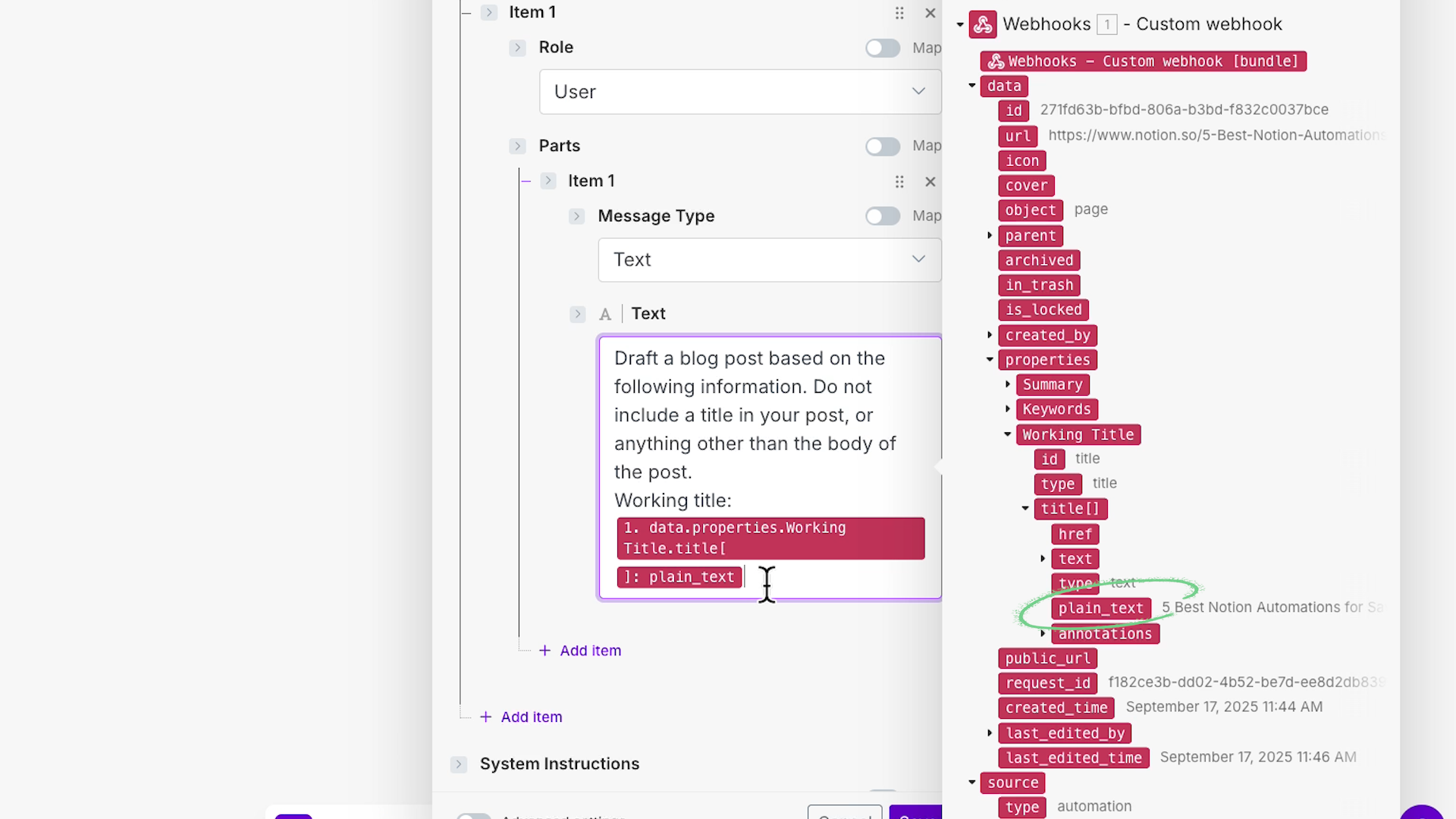Click the drag handle icon of the outer Item 1
Image resolution: width=1456 pixels, height=819 pixels.
[899, 13]
